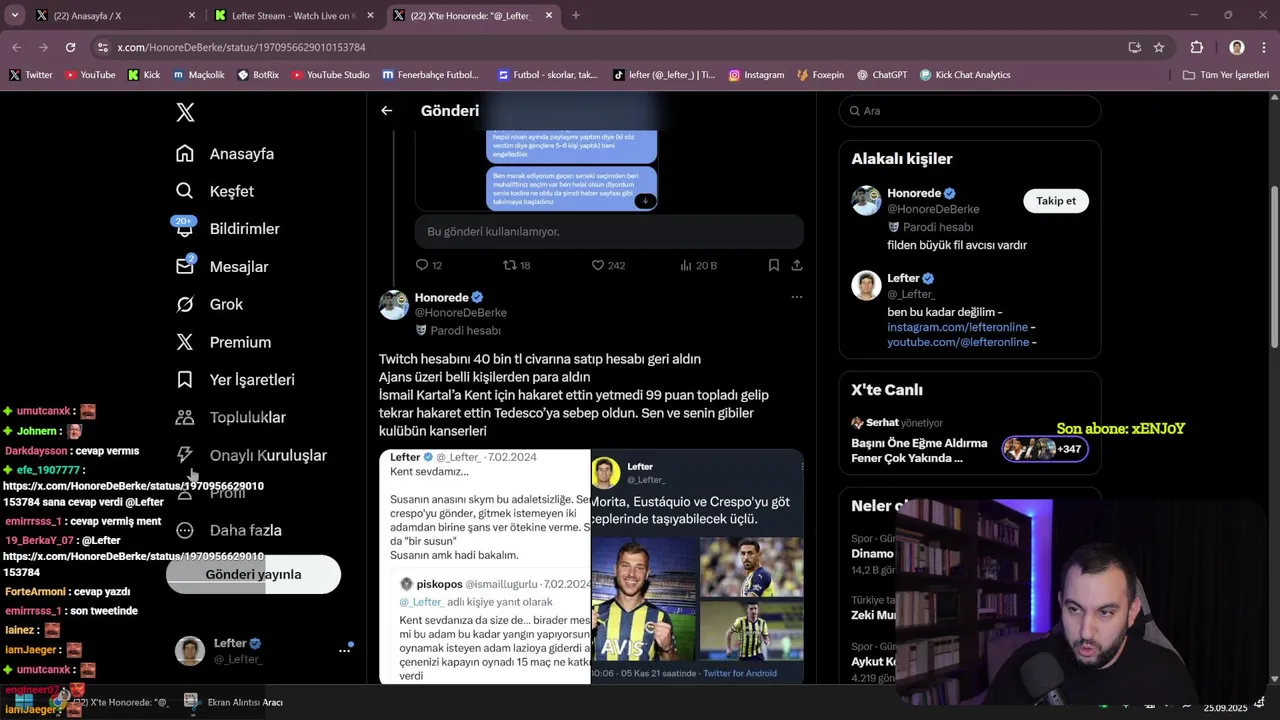Open Tüm Yer İşaretleri folder
1280x720 pixels.
point(1225,75)
